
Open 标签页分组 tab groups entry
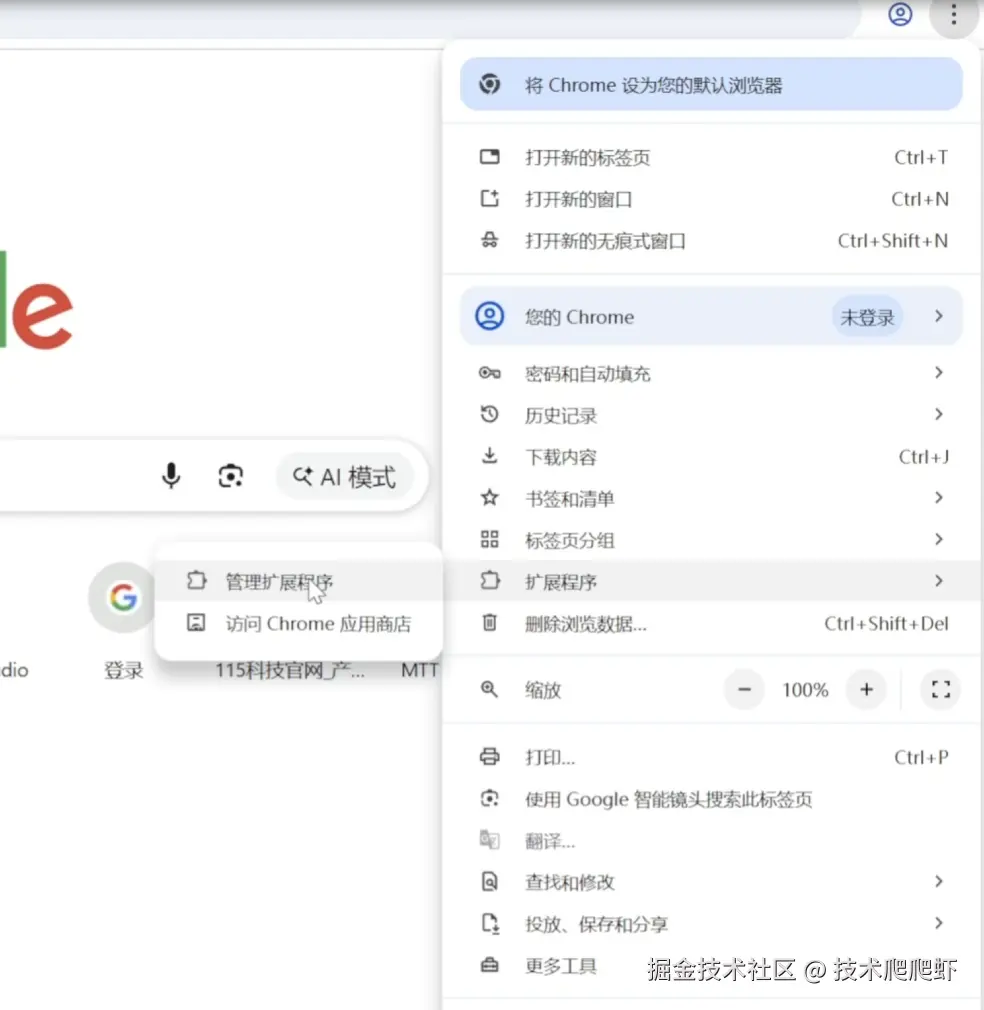(711, 540)
